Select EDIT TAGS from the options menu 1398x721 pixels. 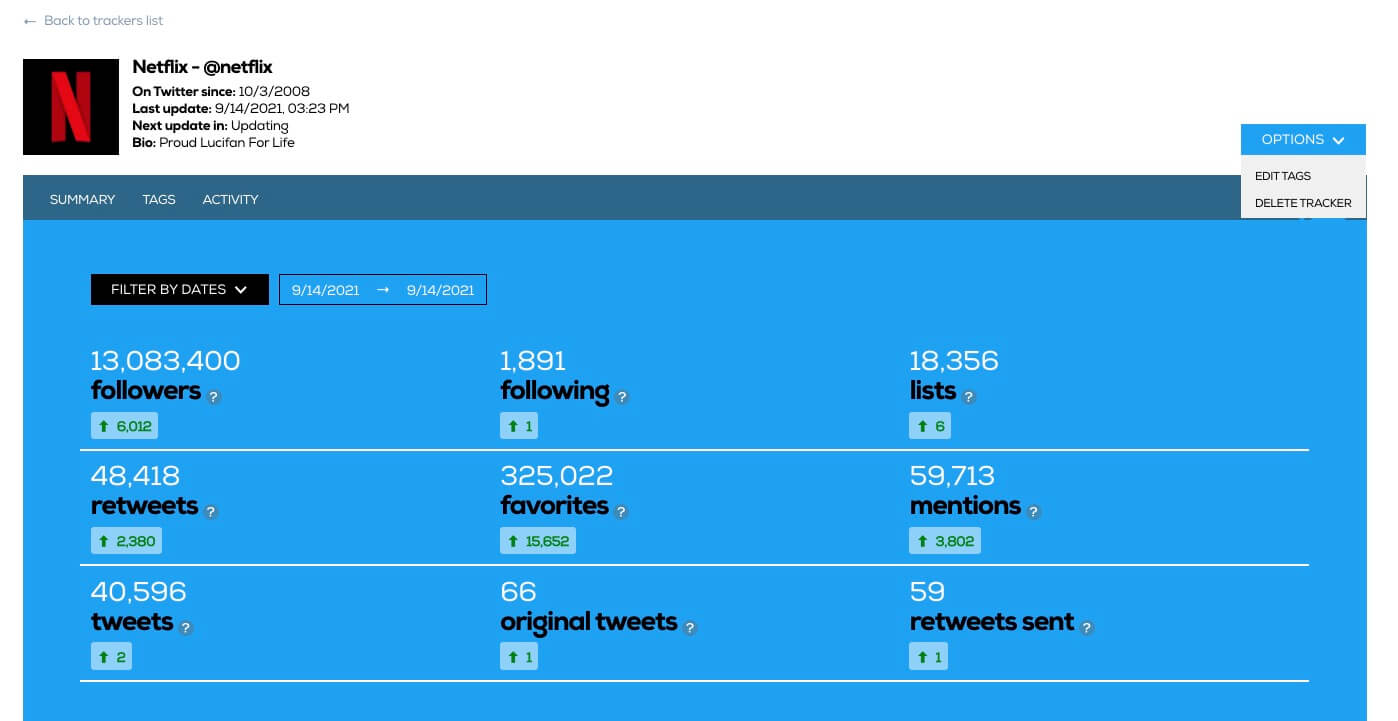[1282, 176]
